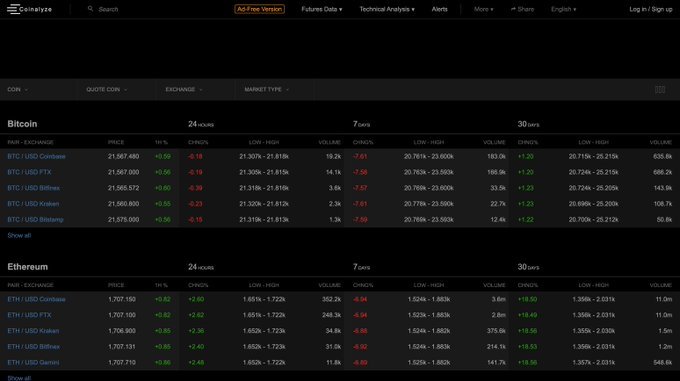
Task: Sort Ethereum table by 1H % header
Action: [161, 285]
